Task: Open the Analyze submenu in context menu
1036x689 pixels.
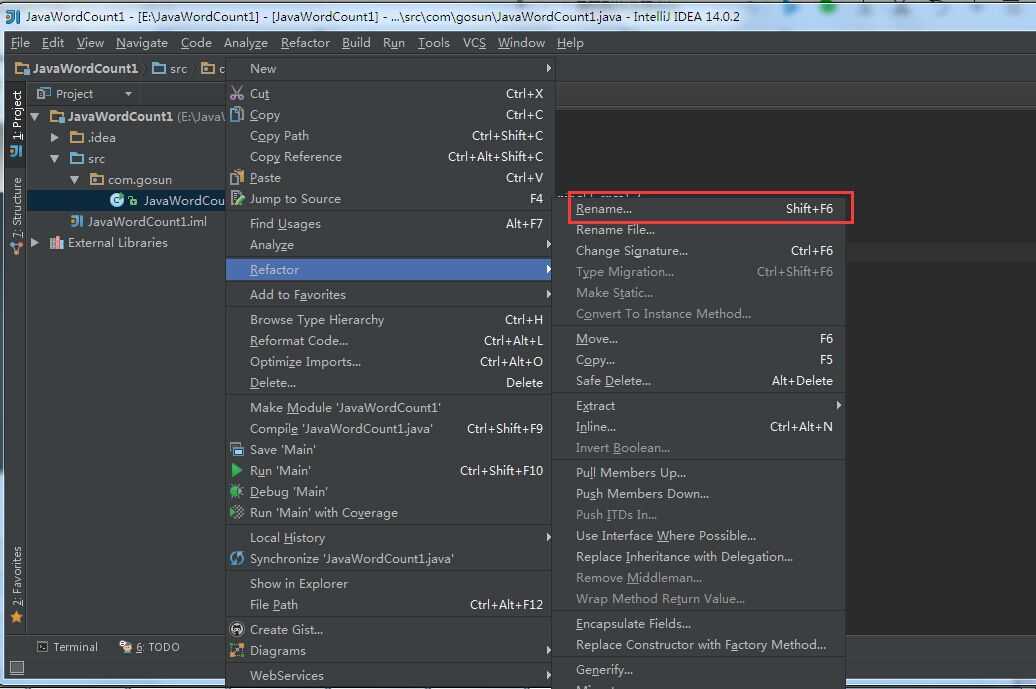Action: [x=390, y=244]
